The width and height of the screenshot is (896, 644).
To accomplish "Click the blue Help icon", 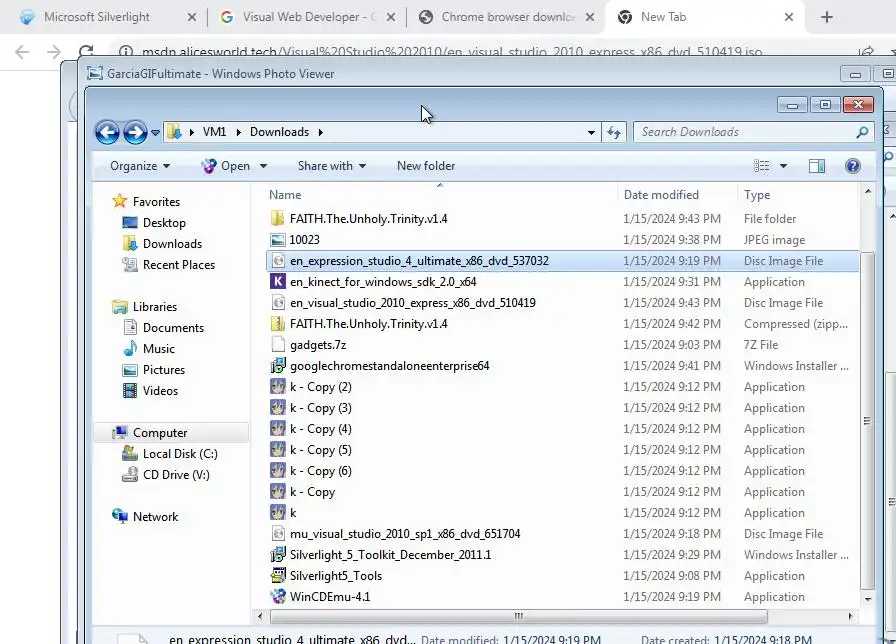I will pos(853,166).
